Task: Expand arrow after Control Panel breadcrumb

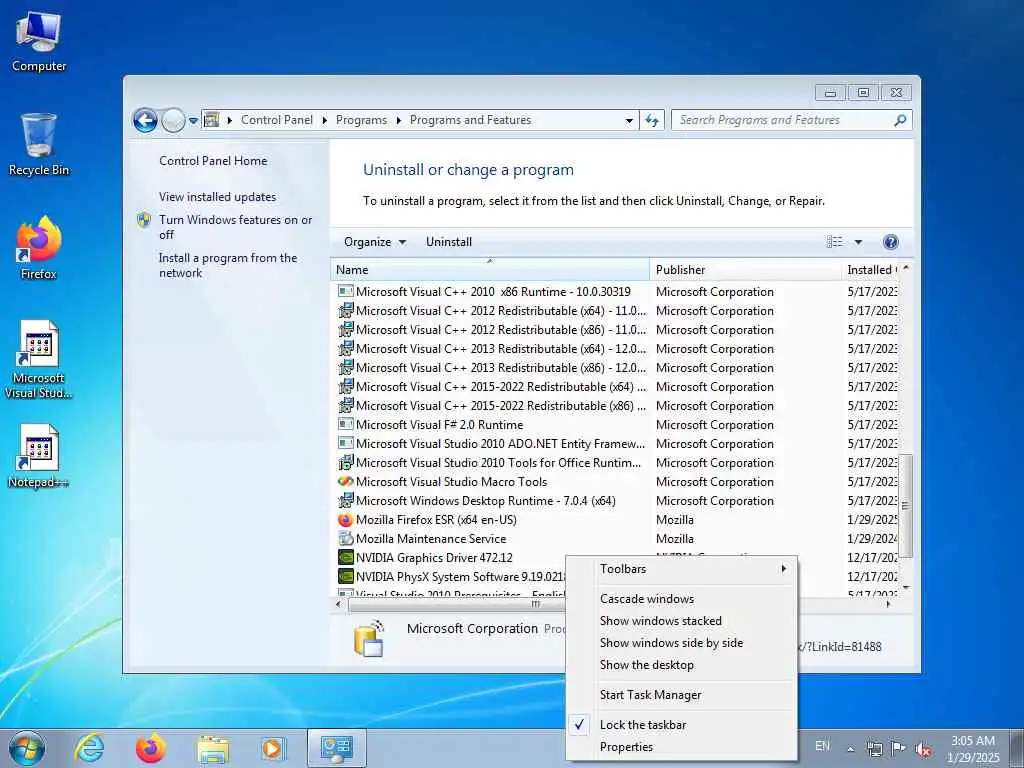Action: pos(325,120)
